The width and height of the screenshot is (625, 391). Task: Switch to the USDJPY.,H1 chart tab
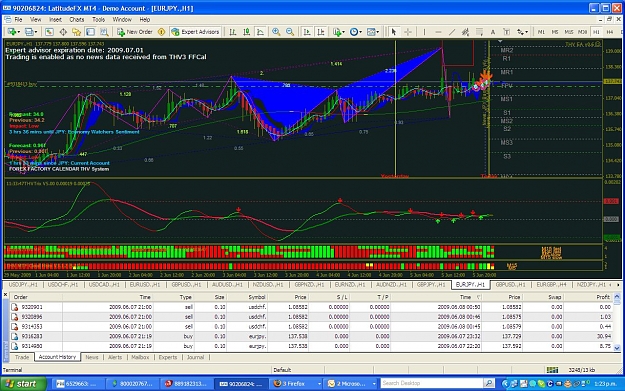click(x=23, y=285)
